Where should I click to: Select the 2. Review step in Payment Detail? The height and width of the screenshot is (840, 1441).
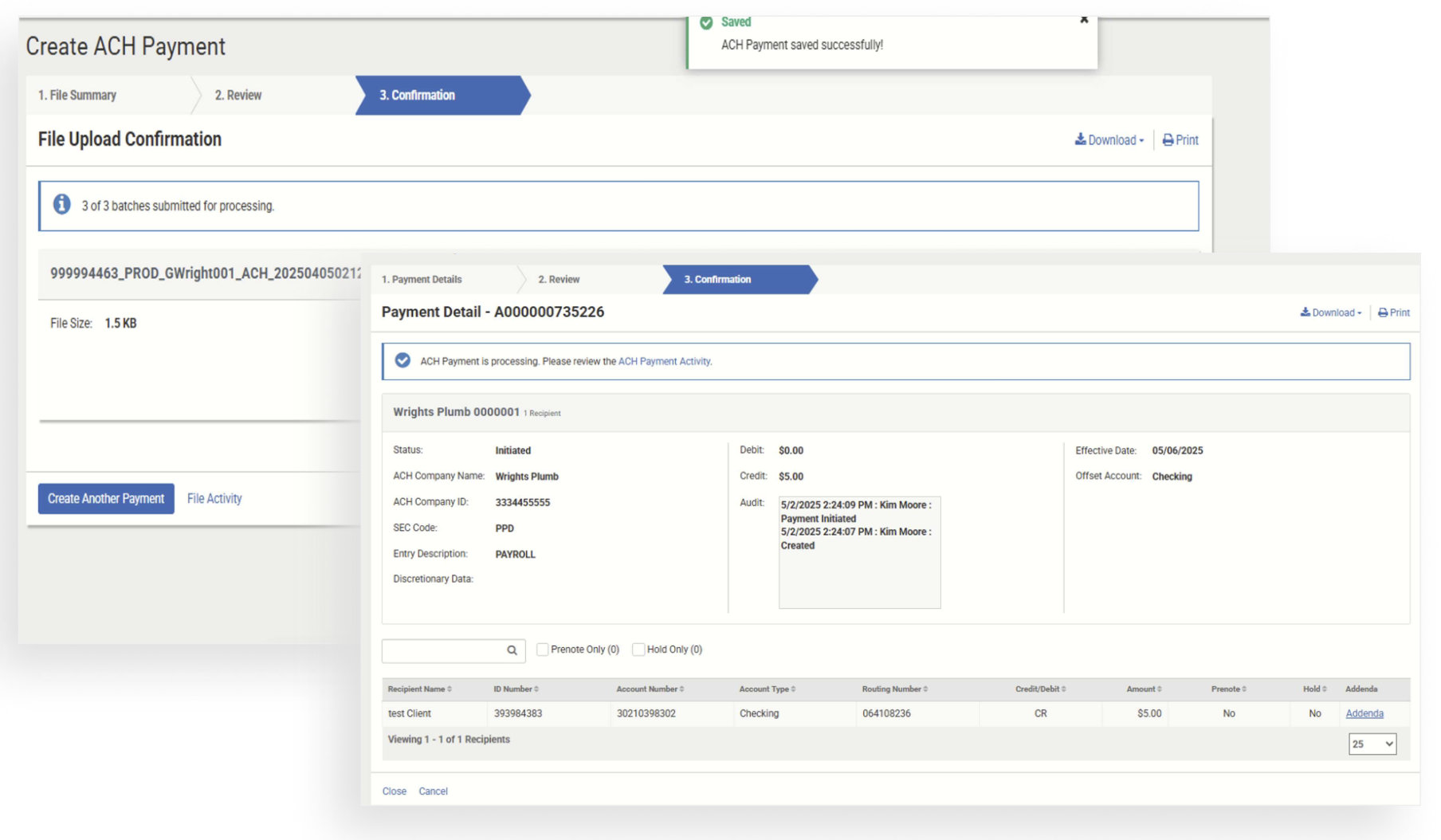[559, 279]
